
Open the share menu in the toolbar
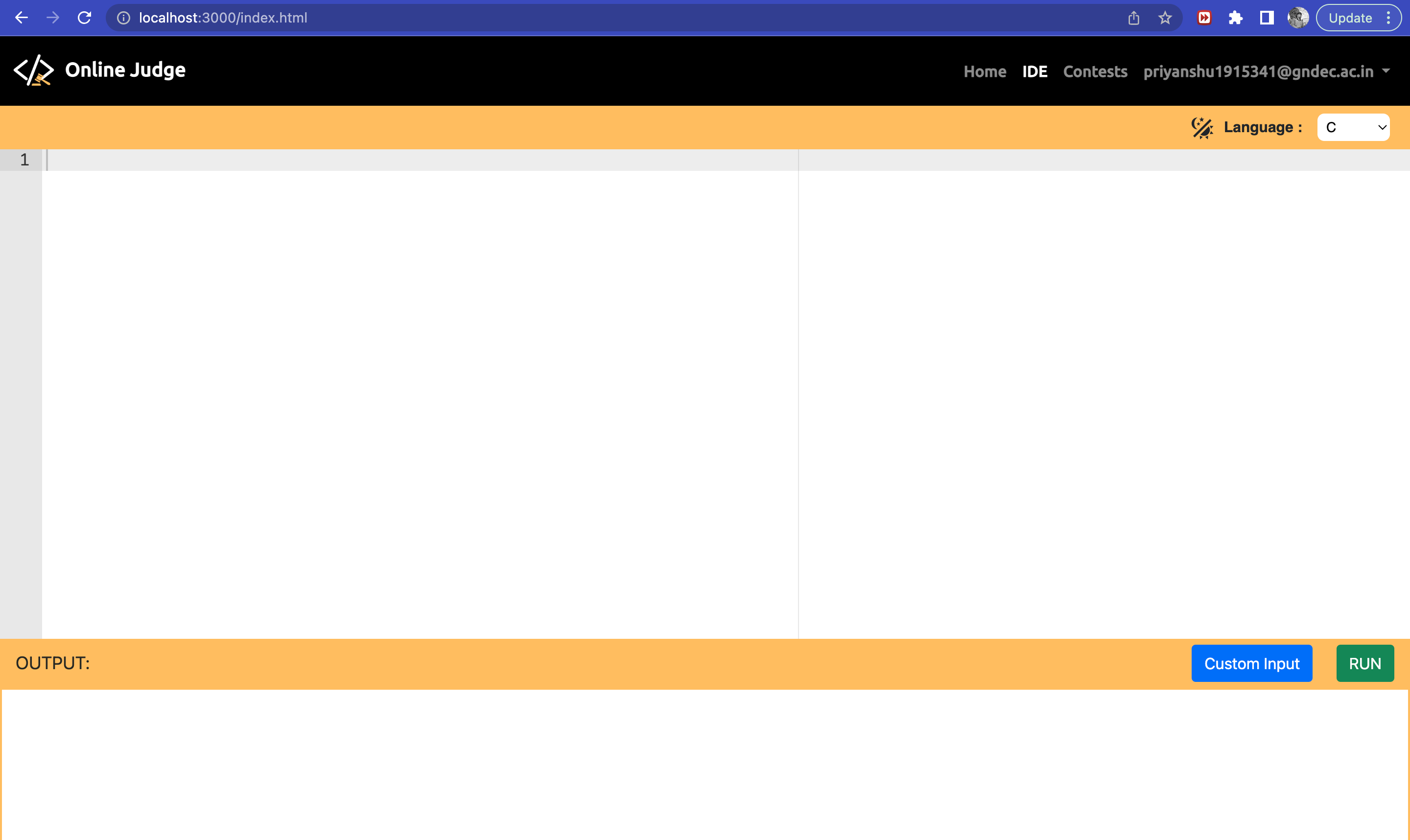(1133, 18)
